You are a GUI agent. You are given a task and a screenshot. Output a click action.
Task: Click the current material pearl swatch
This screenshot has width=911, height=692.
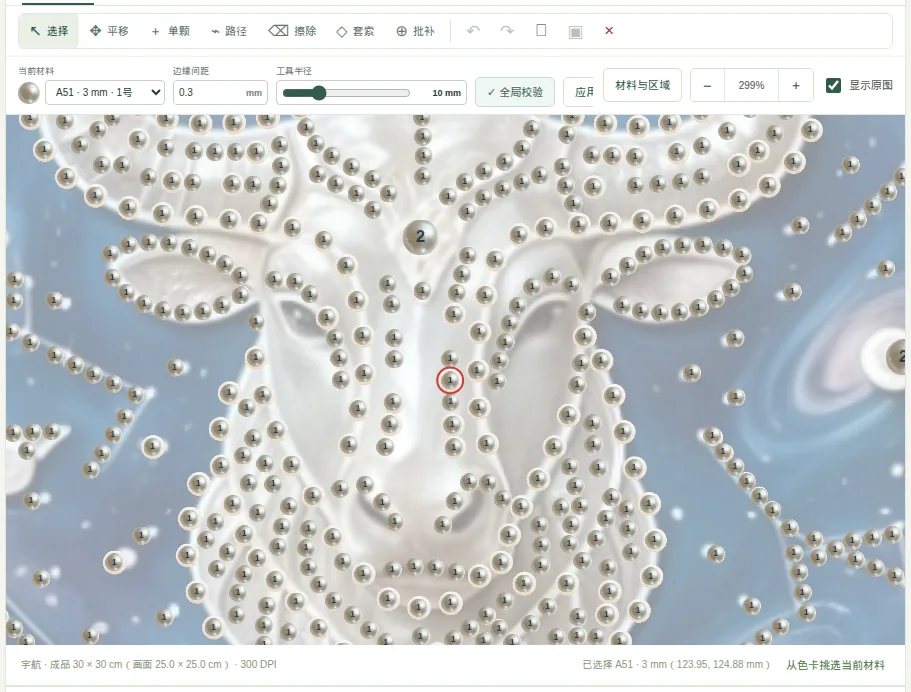click(29, 92)
